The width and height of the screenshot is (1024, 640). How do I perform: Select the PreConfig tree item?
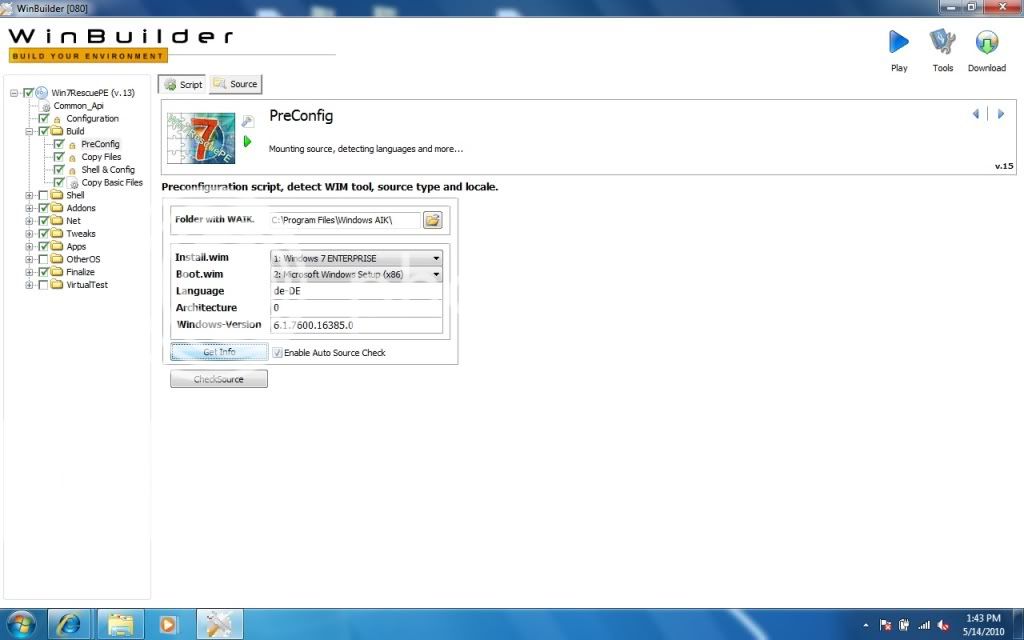(100, 144)
